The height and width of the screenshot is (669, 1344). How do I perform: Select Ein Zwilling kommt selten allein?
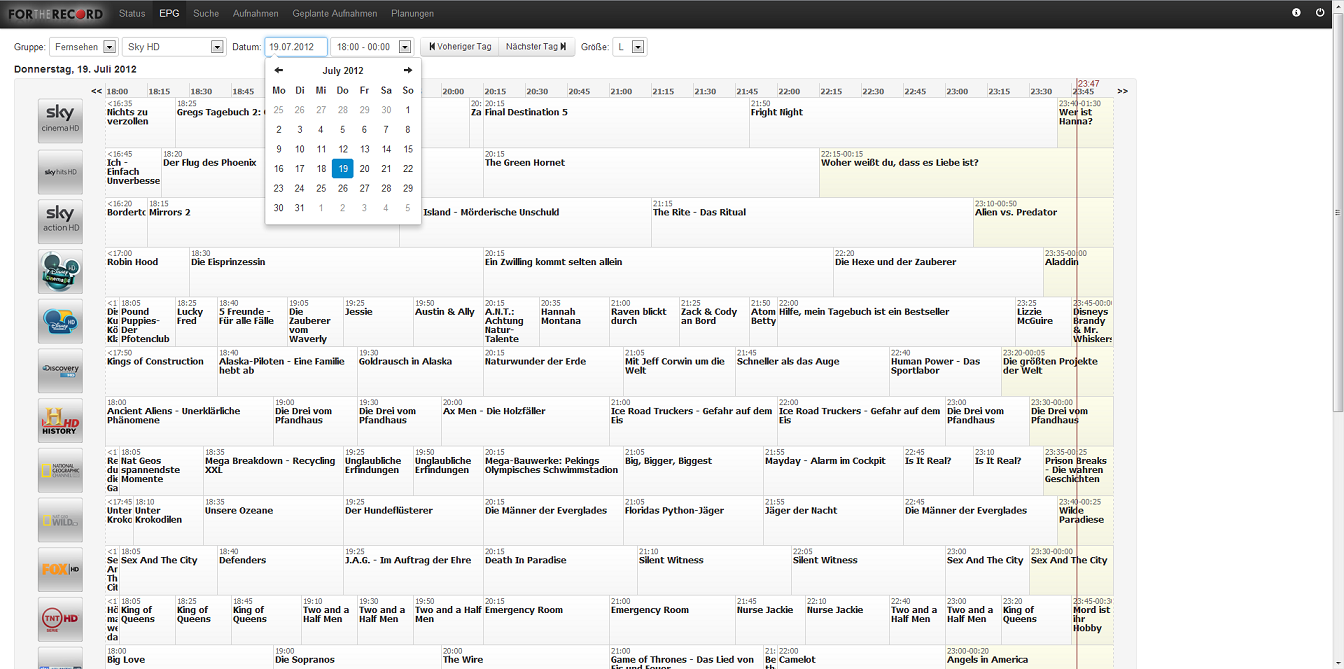[658, 272]
